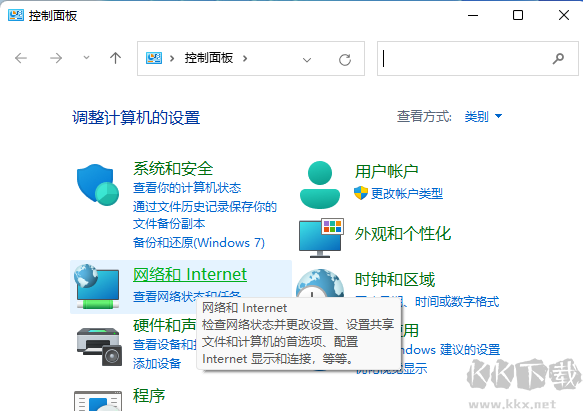This screenshot has height=411, width=583.
Task: Click the printer and camera hardware icon
Action: tap(99, 347)
